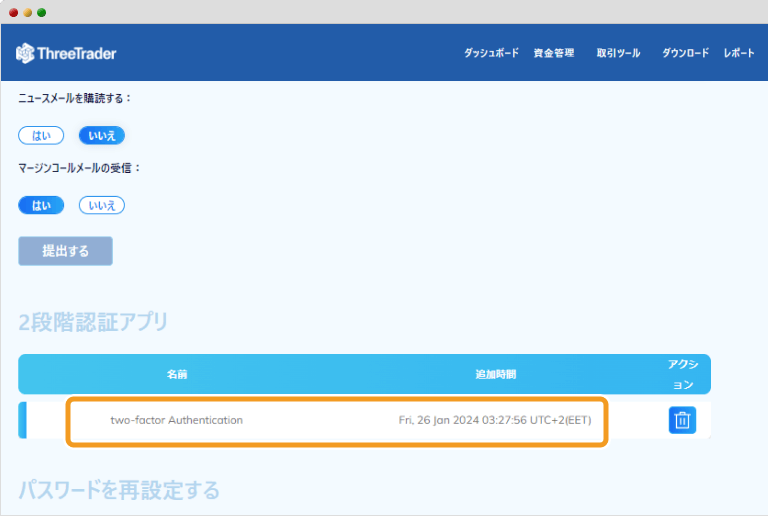Click the ThreeTrader logo

pos(66,53)
